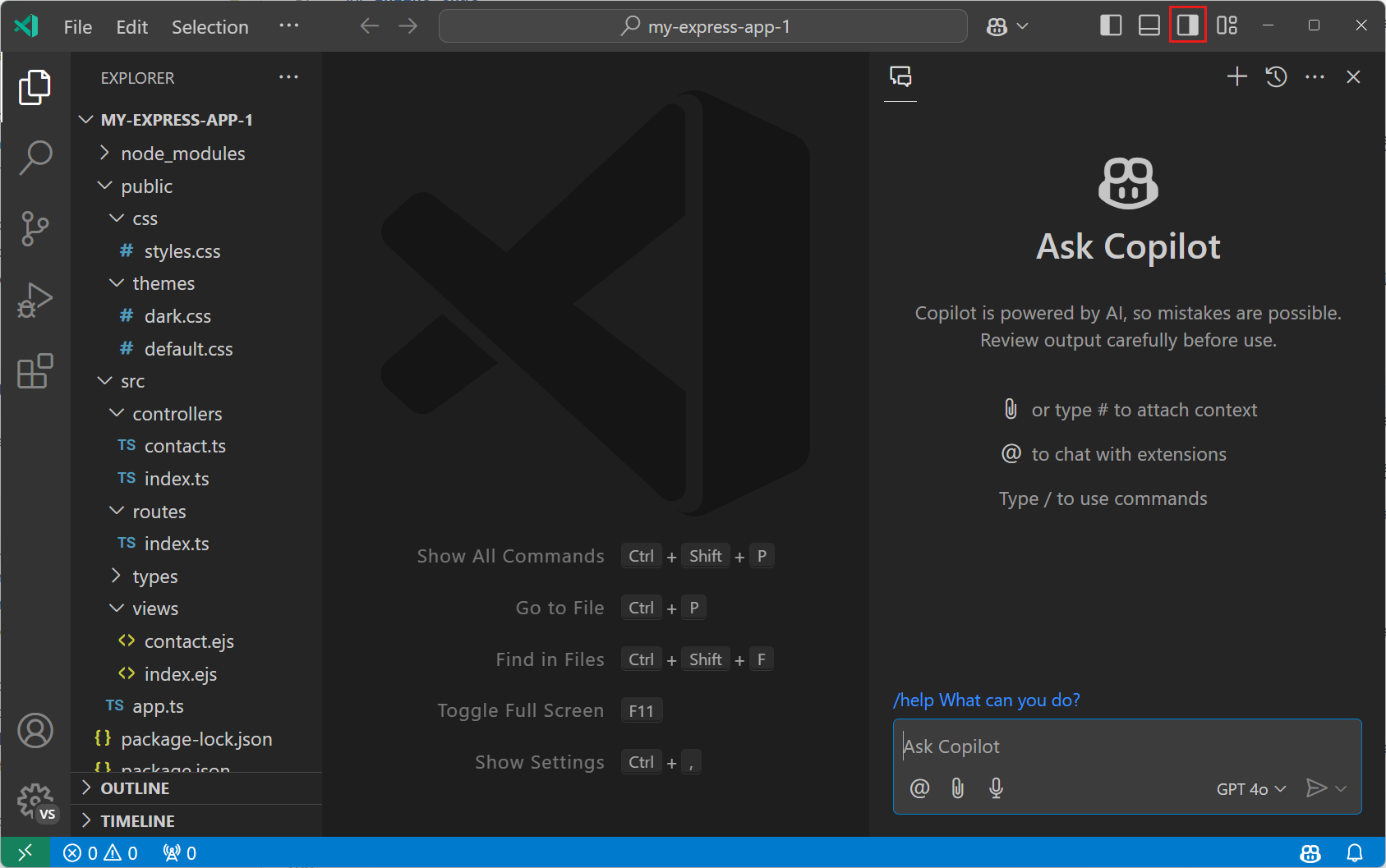The height and width of the screenshot is (868, 1386).
Task: Open the Run and Debug view
Action: click(35, 300)
